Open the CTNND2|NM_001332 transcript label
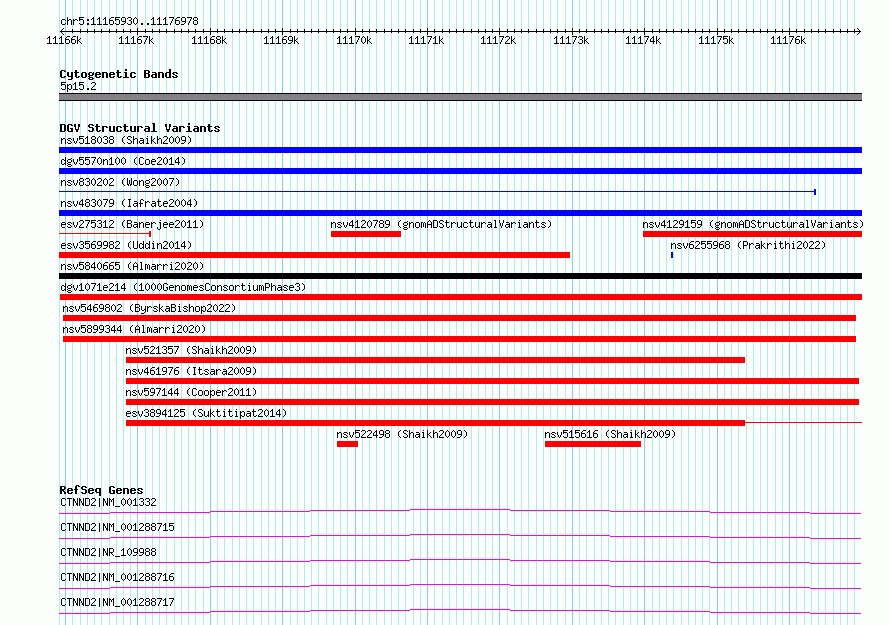This screenshot has width=890, height=625. tap(108, 502)
